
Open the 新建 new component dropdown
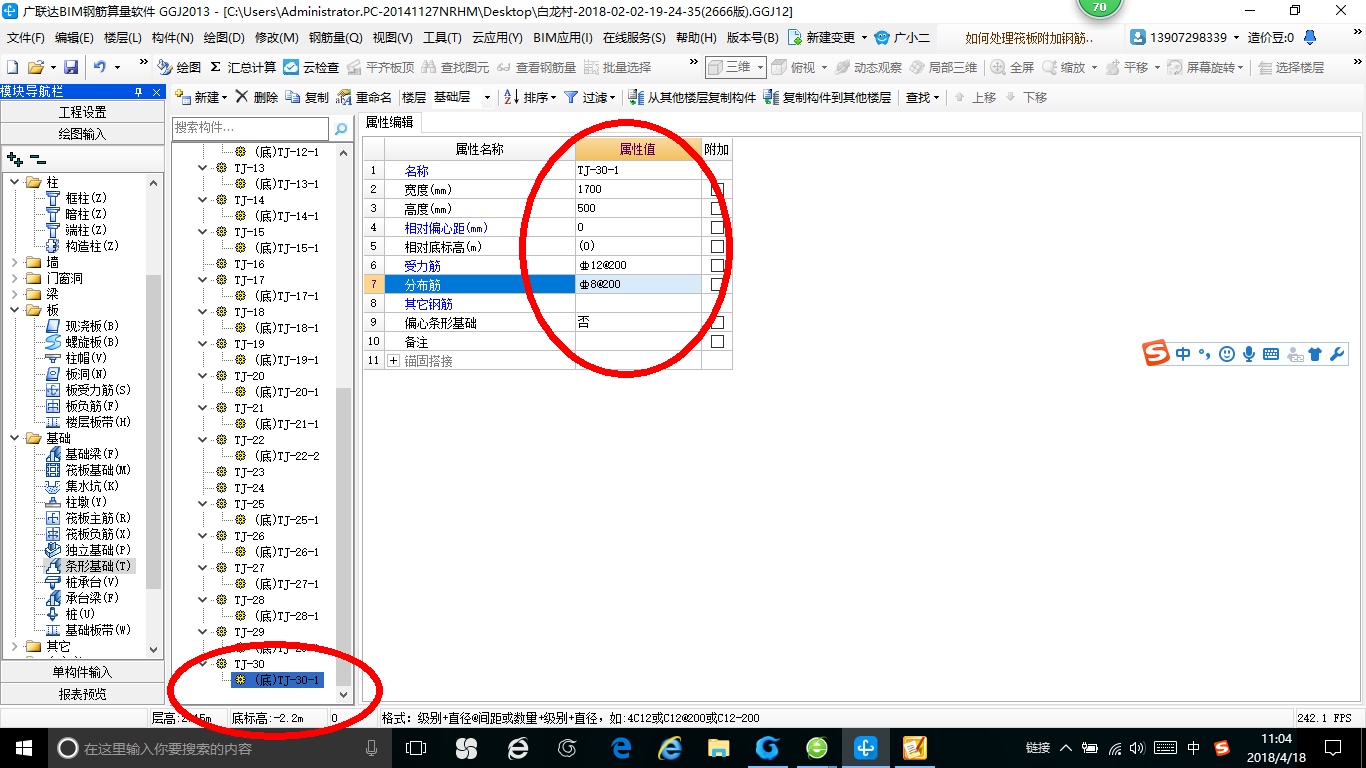[201, 97]
